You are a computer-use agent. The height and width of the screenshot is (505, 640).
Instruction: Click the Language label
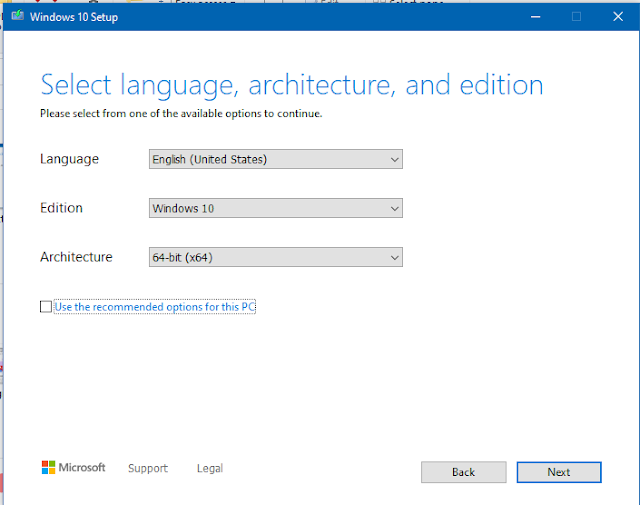point(69,159)
